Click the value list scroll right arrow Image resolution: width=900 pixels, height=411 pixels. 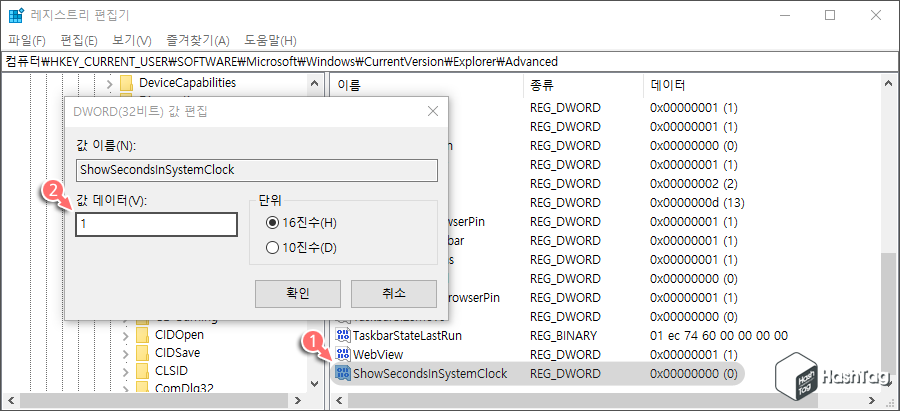871,400
